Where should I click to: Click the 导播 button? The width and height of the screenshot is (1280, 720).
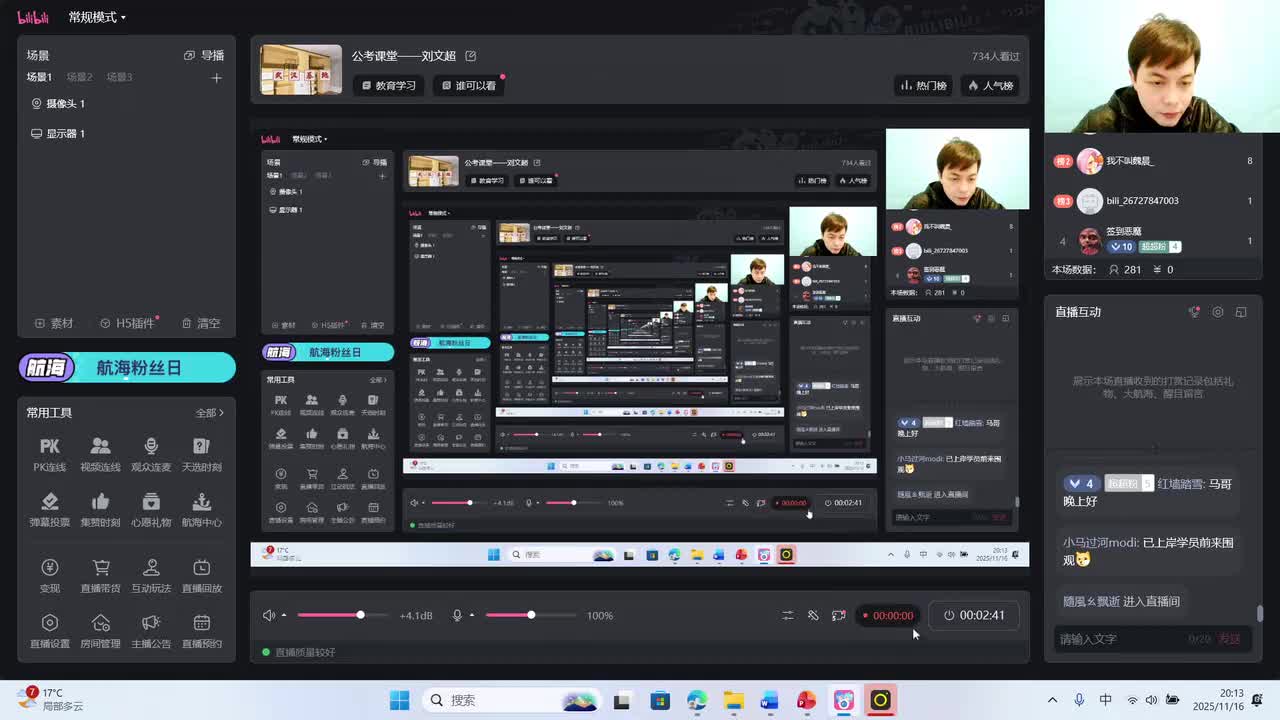(x=204, y=55)
